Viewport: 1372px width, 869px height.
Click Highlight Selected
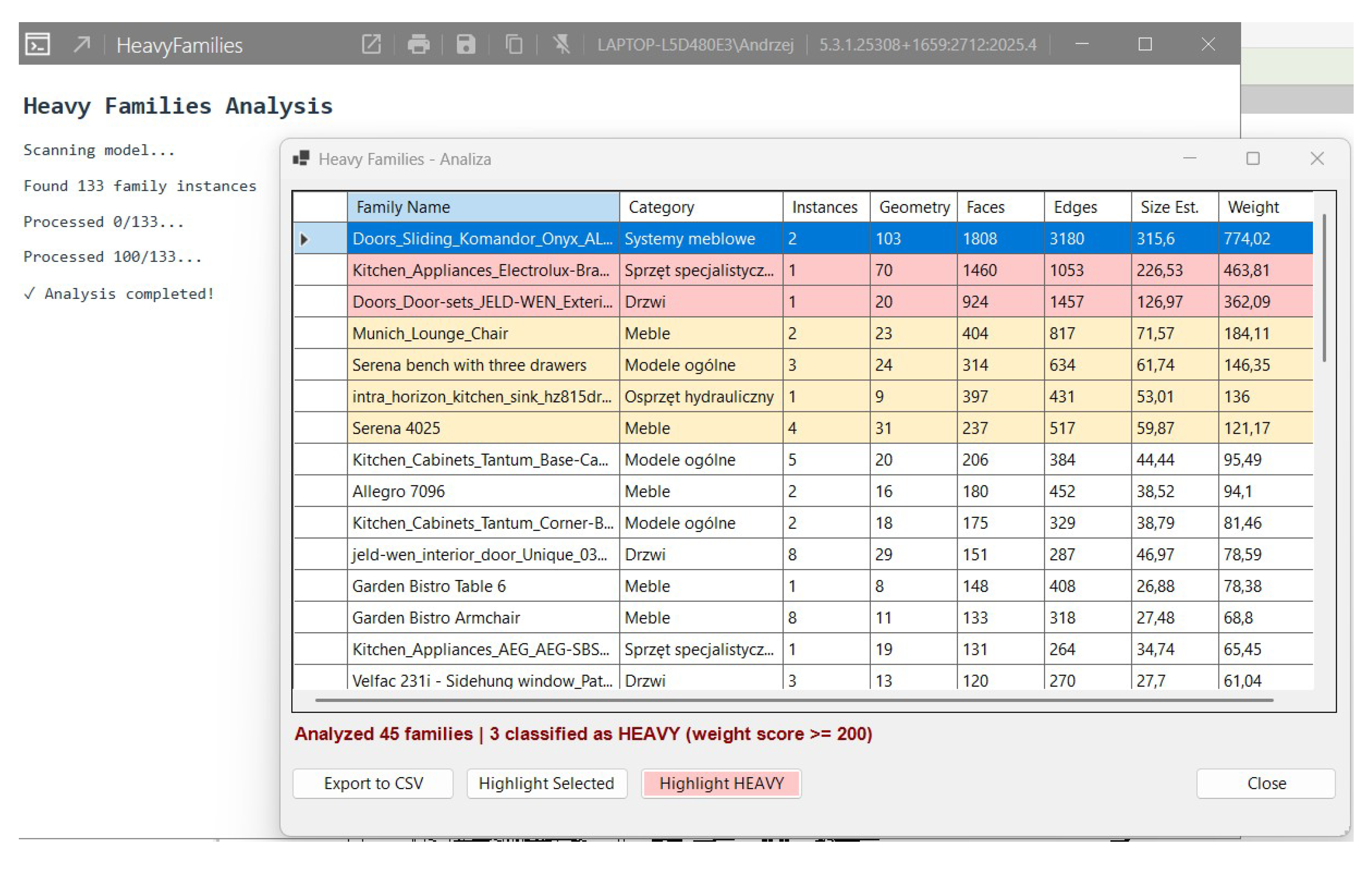[546, 783]
